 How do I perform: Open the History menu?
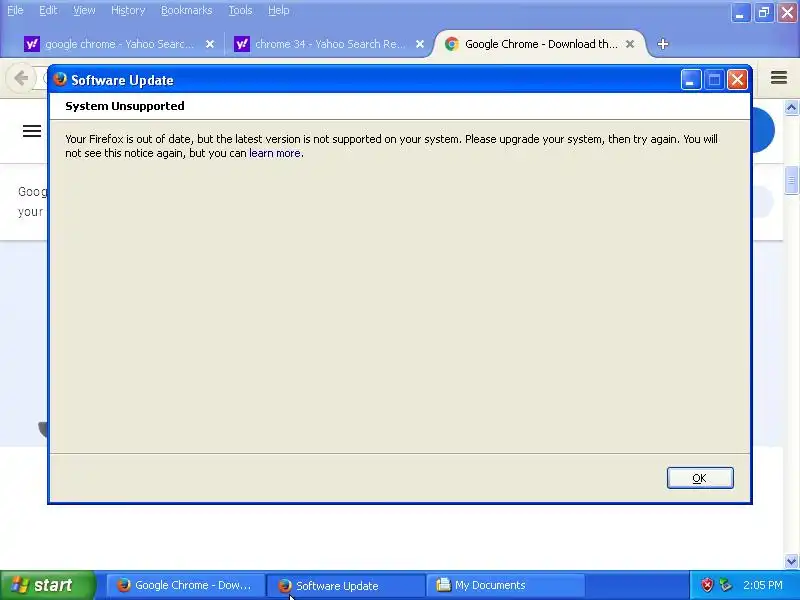coord(128,10)
